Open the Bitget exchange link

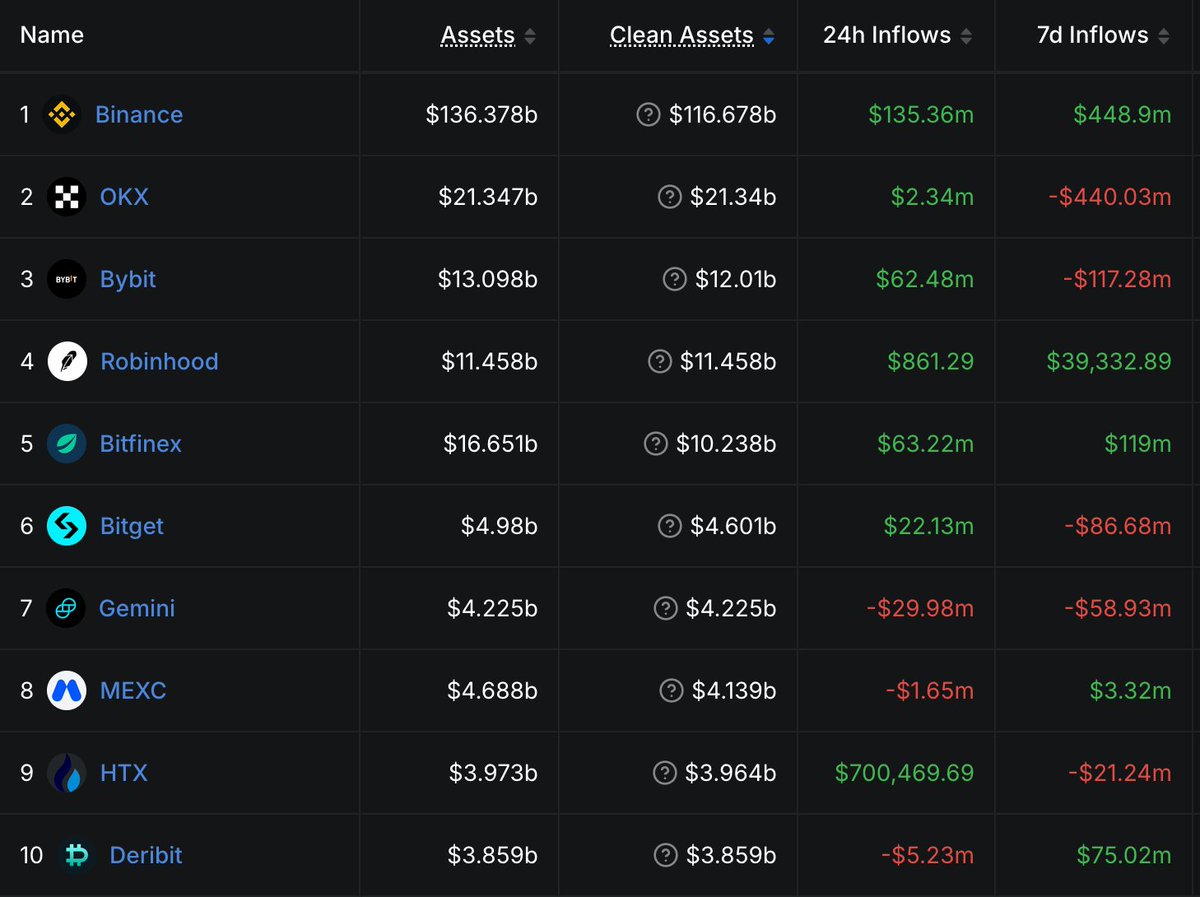[x=132, y=526]
